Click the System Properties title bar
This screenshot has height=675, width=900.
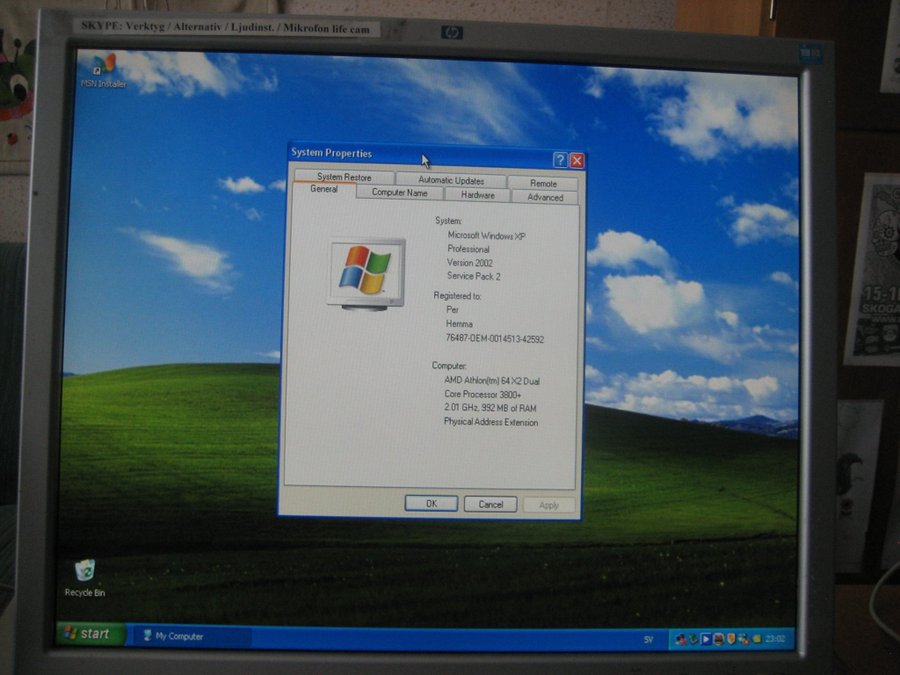tap(421, 155)
